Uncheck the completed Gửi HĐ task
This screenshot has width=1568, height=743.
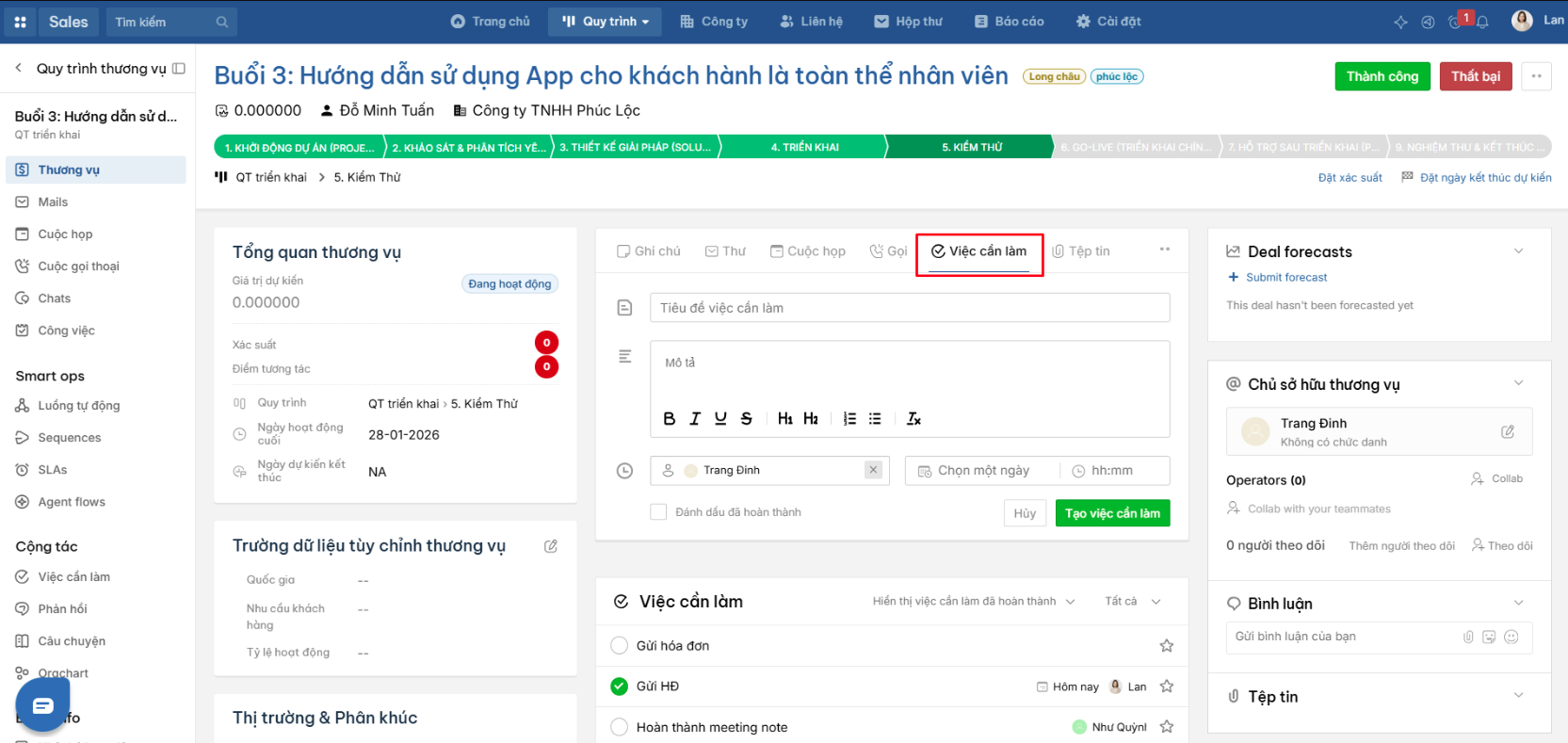point(619,686)
